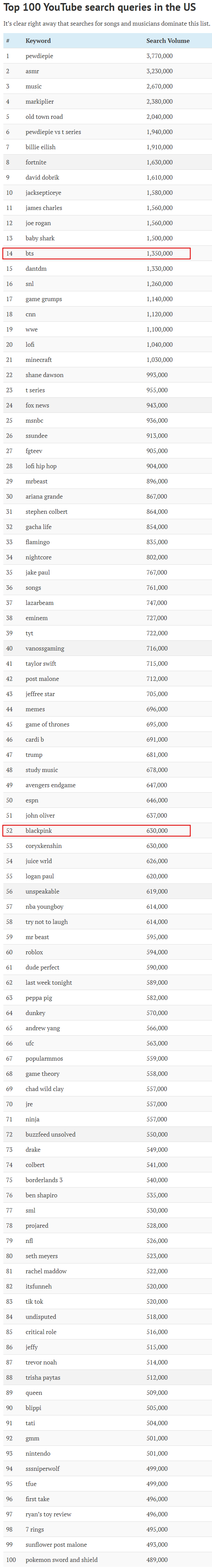Click the pewdiepie vs t series keyword
This screenshot has width=212, height=1568.
click(x=53, y=132)
